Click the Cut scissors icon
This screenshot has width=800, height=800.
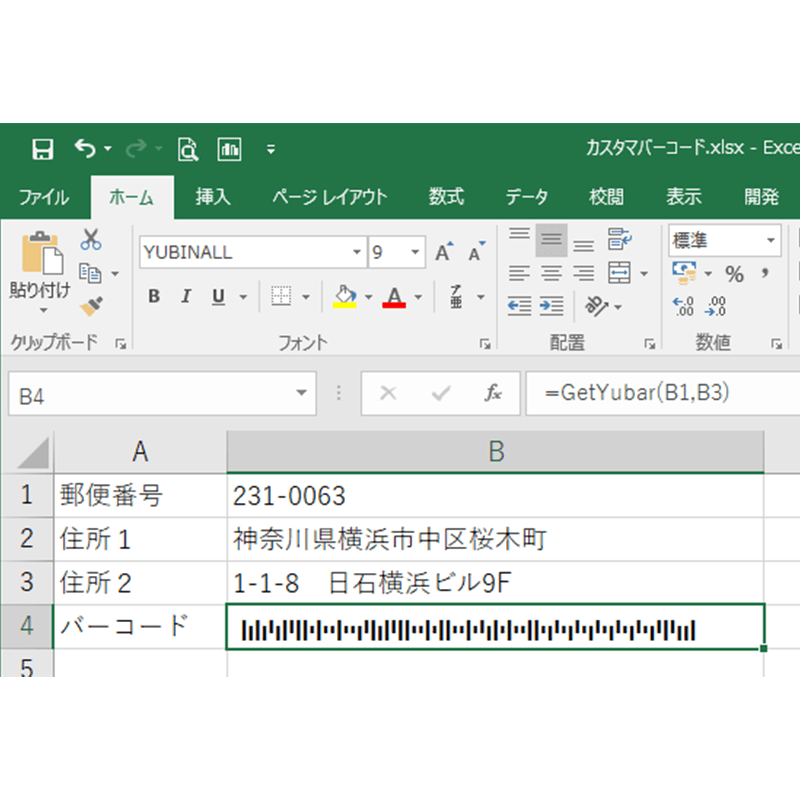(91, 240)
